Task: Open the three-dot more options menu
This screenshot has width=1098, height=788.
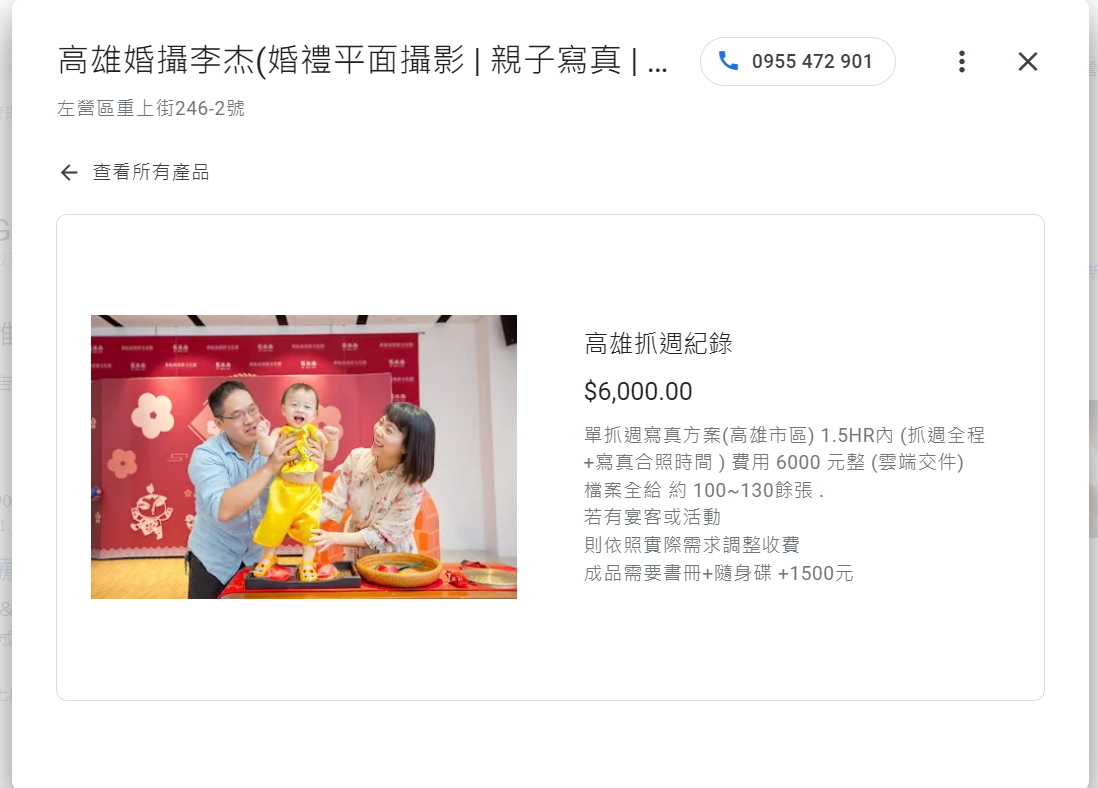Action: (962, 62)
